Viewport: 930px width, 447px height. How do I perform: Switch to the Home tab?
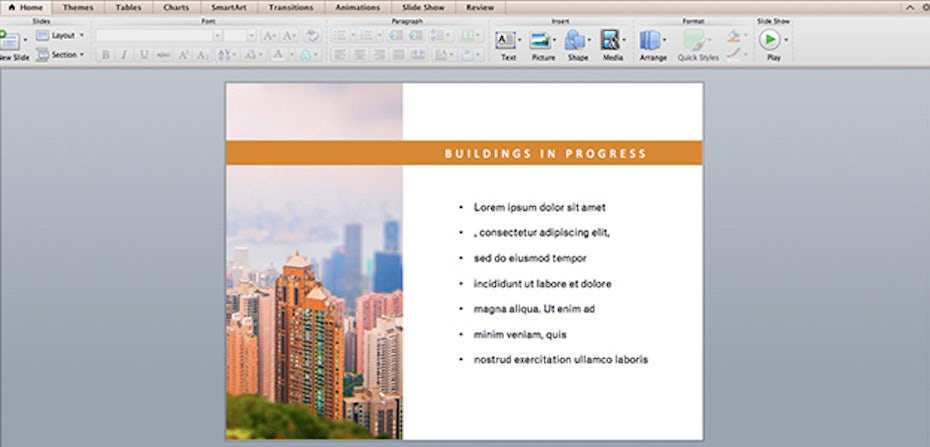tap(26, 8)
